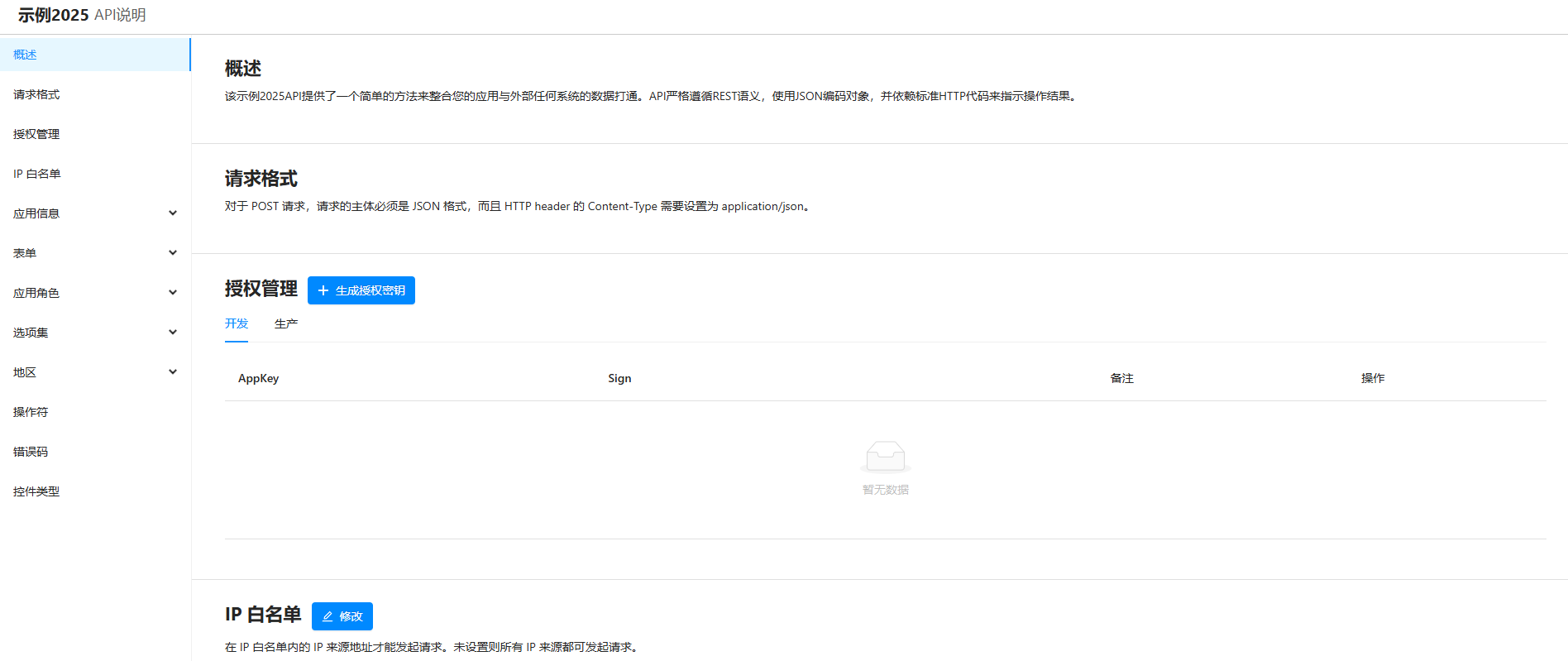Open 概述 in the sidebar
This screenshot has width=1568, height=661.
[26, 55]
